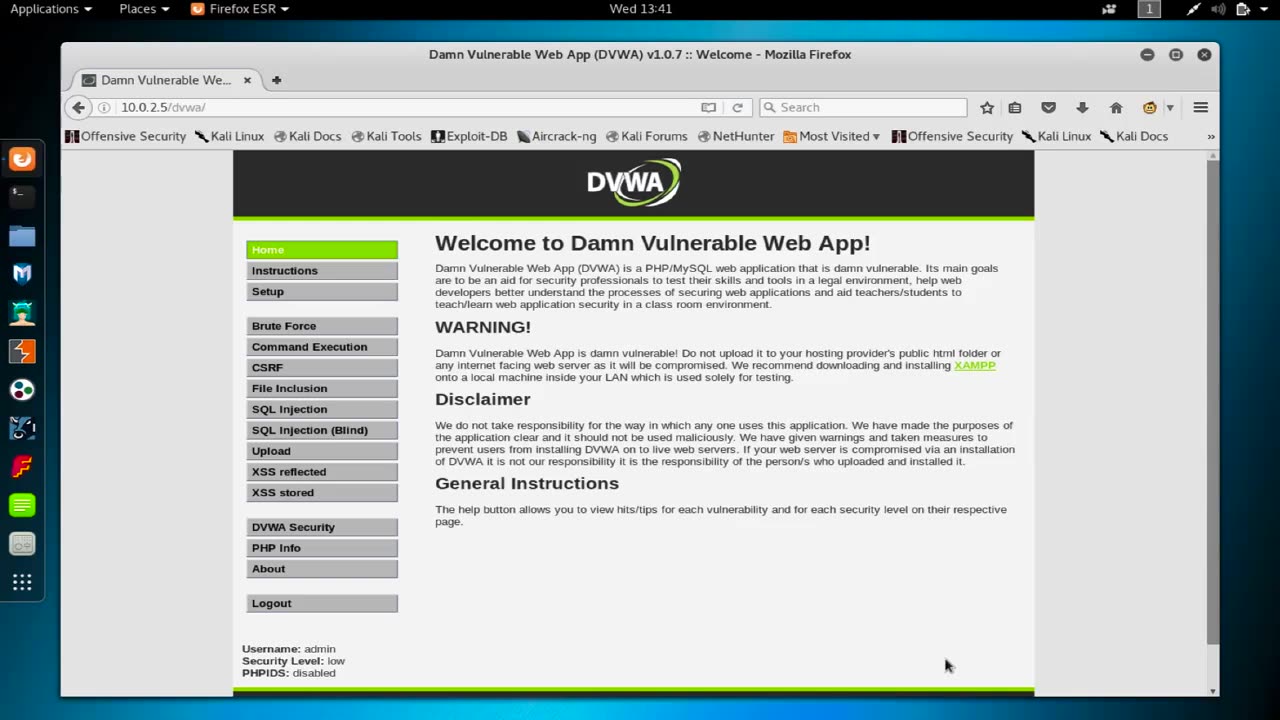The image size is (1280, 720).
Task: Open SQL Injection (Blind) page
Action: [x=322, y=431]
